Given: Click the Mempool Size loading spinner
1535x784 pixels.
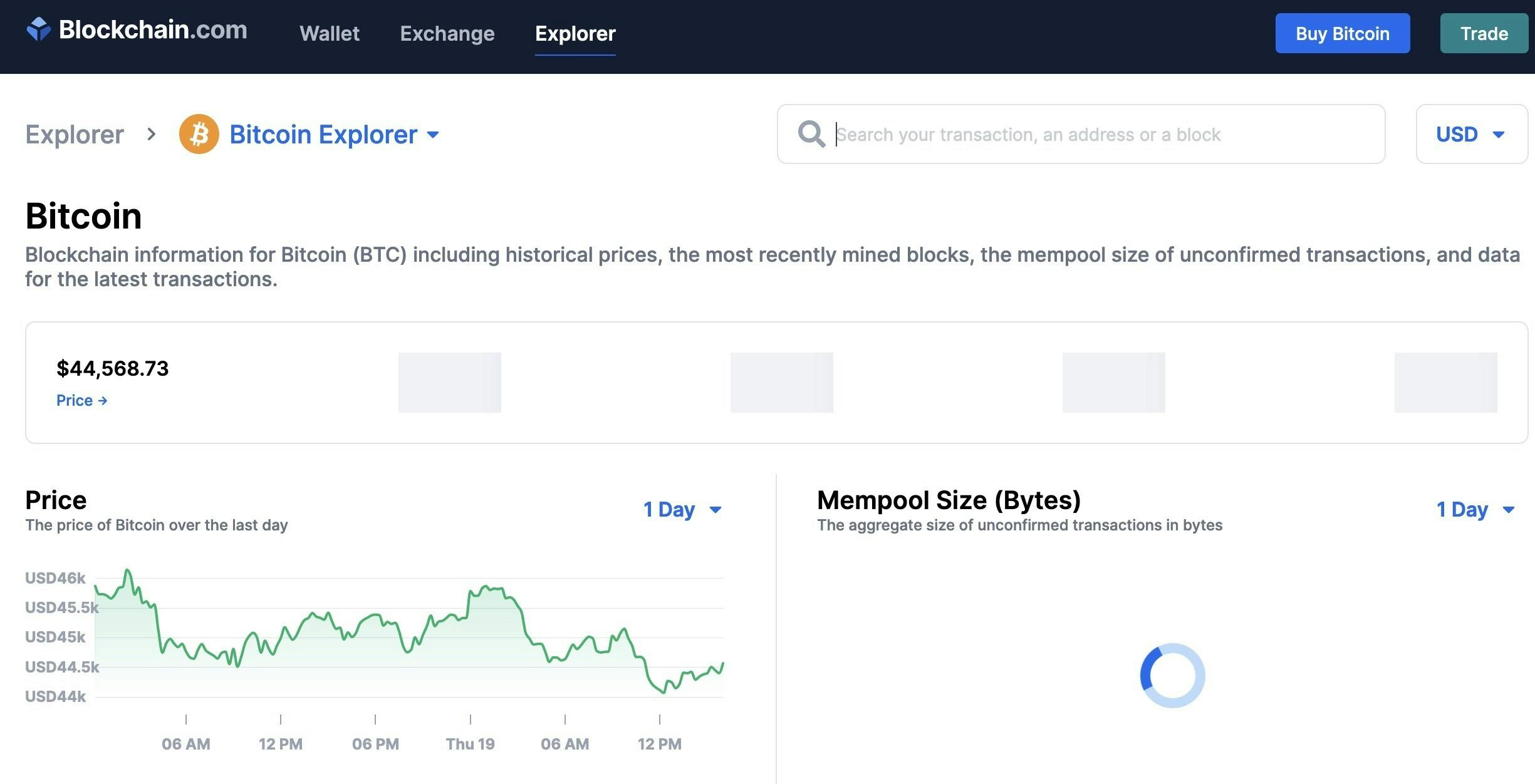Looking at the screenshot, I should [x=1172, y=676].
